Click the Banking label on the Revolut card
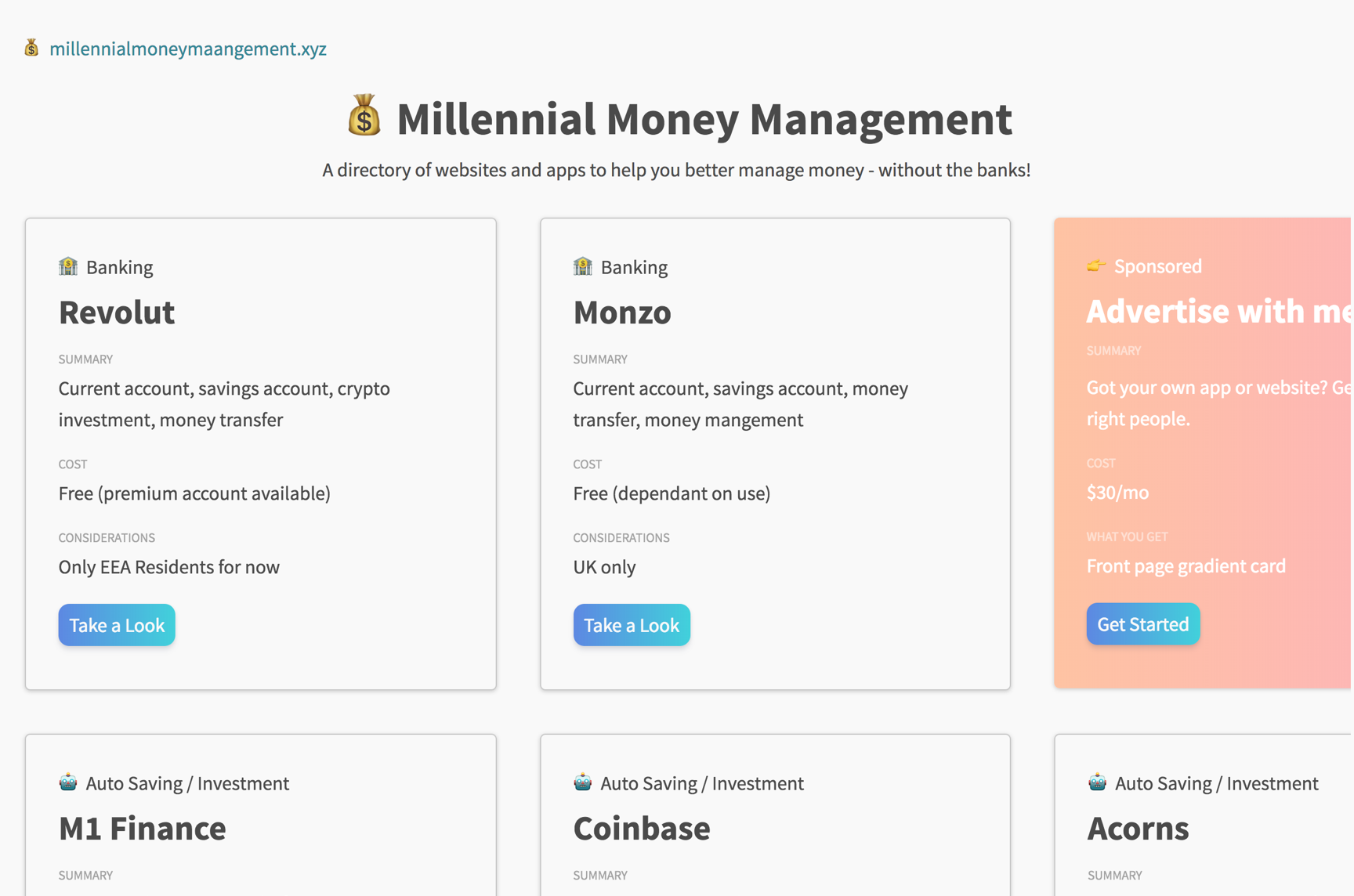Viewport: 1354px width, 896px height. click(119, 266)
